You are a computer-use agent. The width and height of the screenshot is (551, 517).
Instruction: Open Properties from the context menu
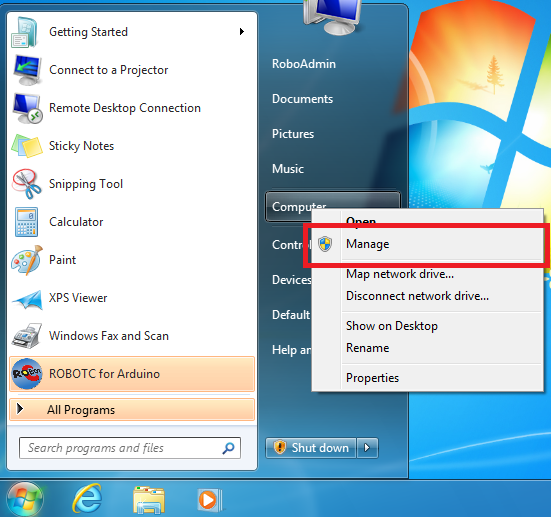[x=372, y=378]
